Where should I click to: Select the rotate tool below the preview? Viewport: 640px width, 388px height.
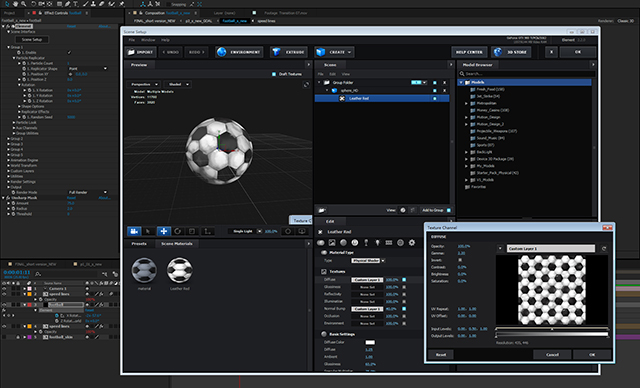pyautogui.click(x=178, y=231)
